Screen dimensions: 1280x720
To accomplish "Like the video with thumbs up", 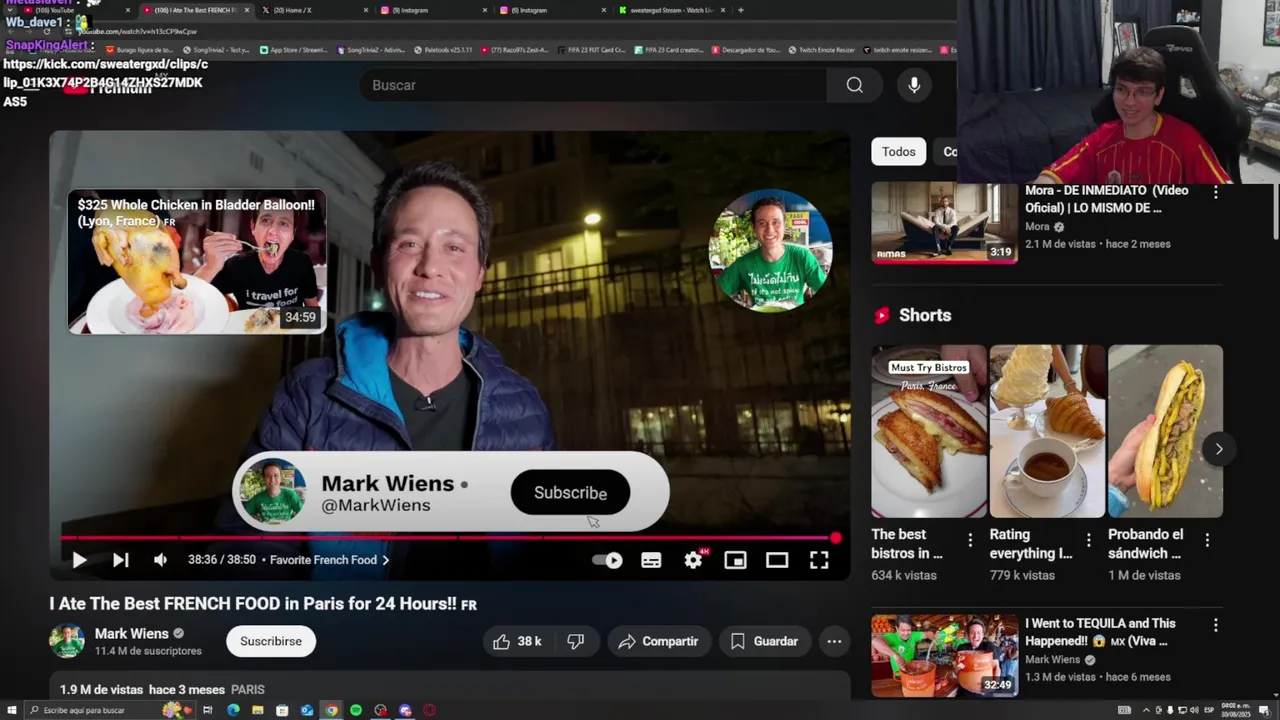I will (517, 641).
